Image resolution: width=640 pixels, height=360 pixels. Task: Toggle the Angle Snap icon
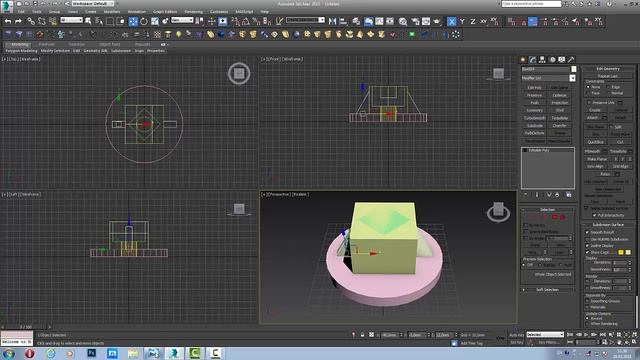(246, 21)
